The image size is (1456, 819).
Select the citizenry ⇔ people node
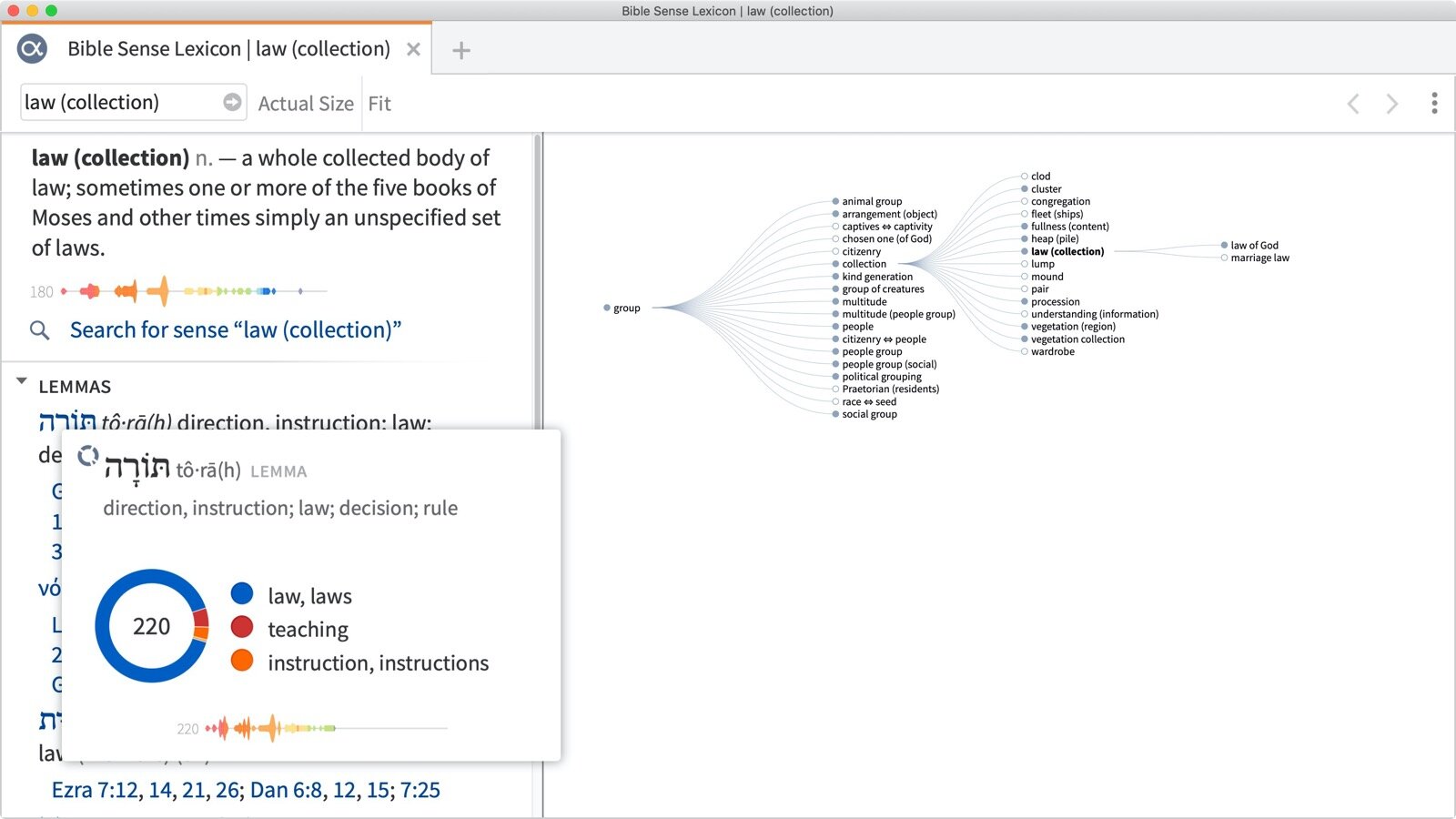879,339
